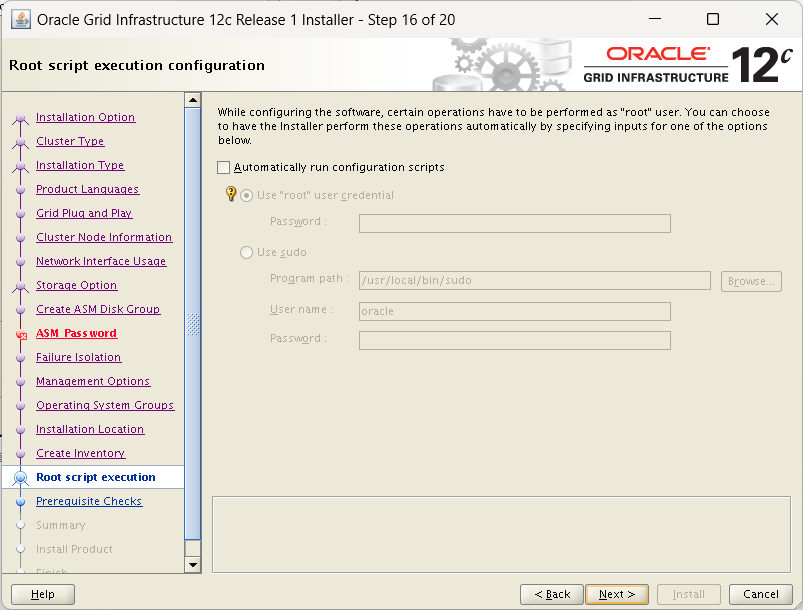Jump to the Storage Option step
The width and height of the screenshot is (803, 610).
(x=76, y=285)
